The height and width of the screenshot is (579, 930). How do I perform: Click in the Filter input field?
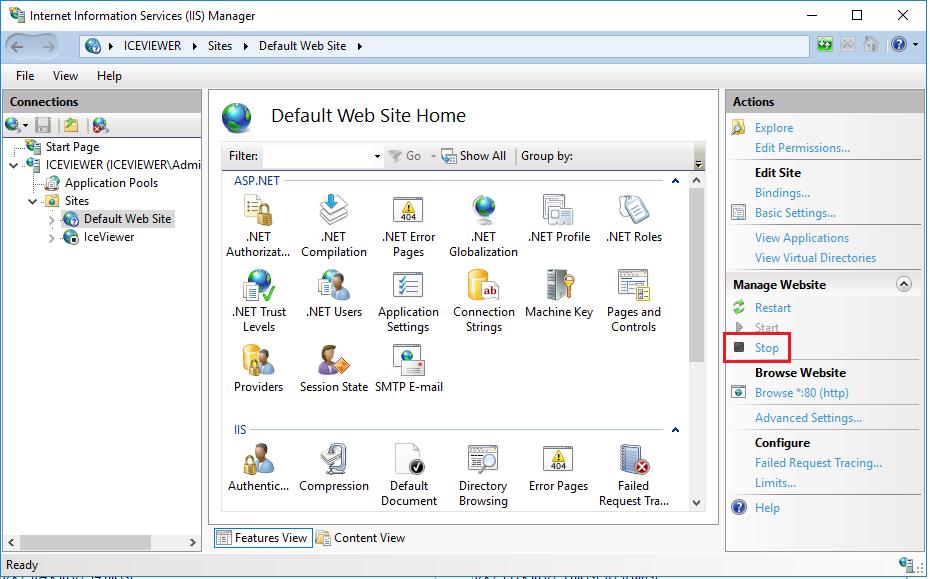pyautogui.click(x=317, y=156)
